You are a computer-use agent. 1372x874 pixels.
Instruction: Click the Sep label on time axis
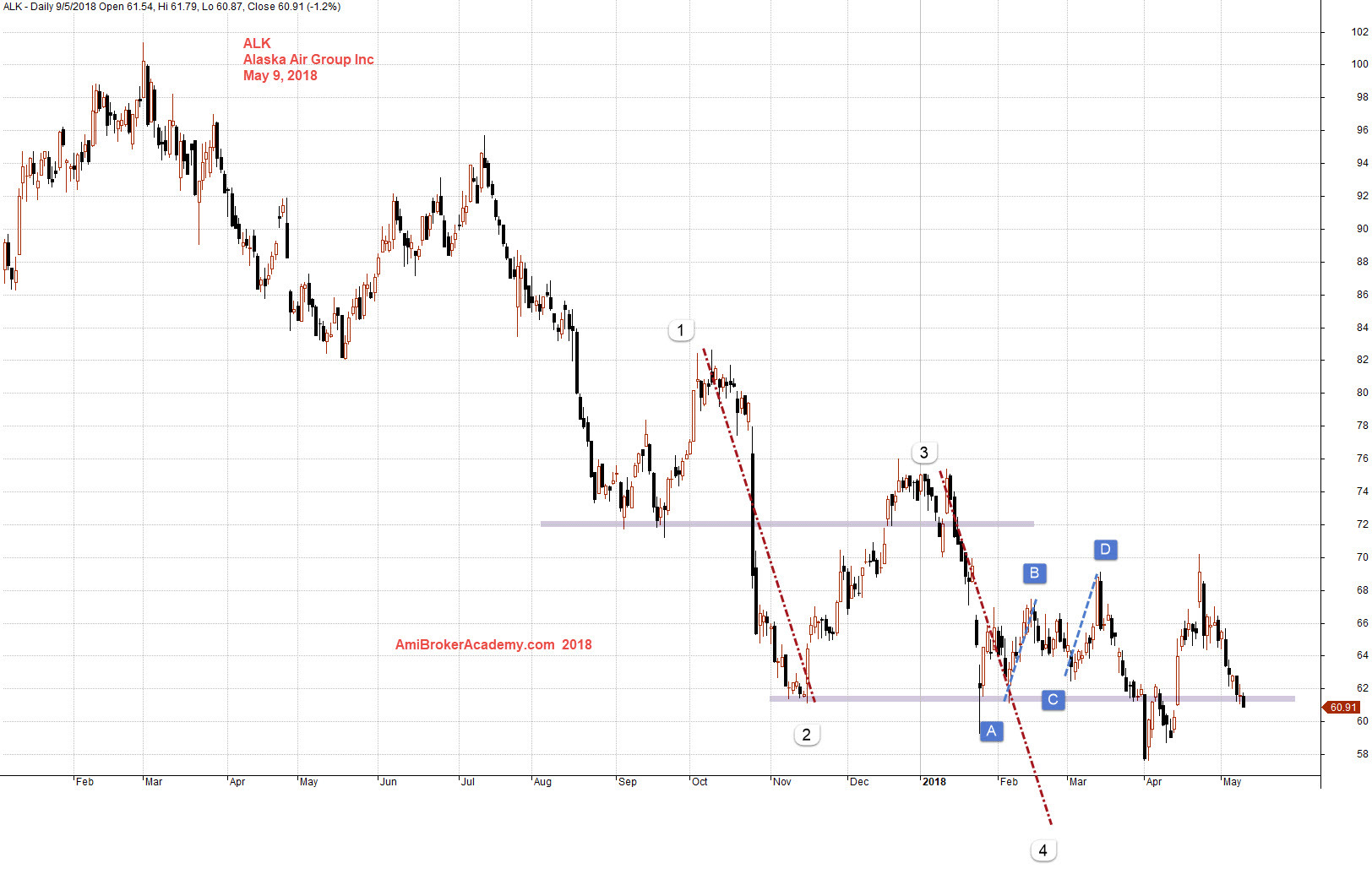tap(628, 782)
